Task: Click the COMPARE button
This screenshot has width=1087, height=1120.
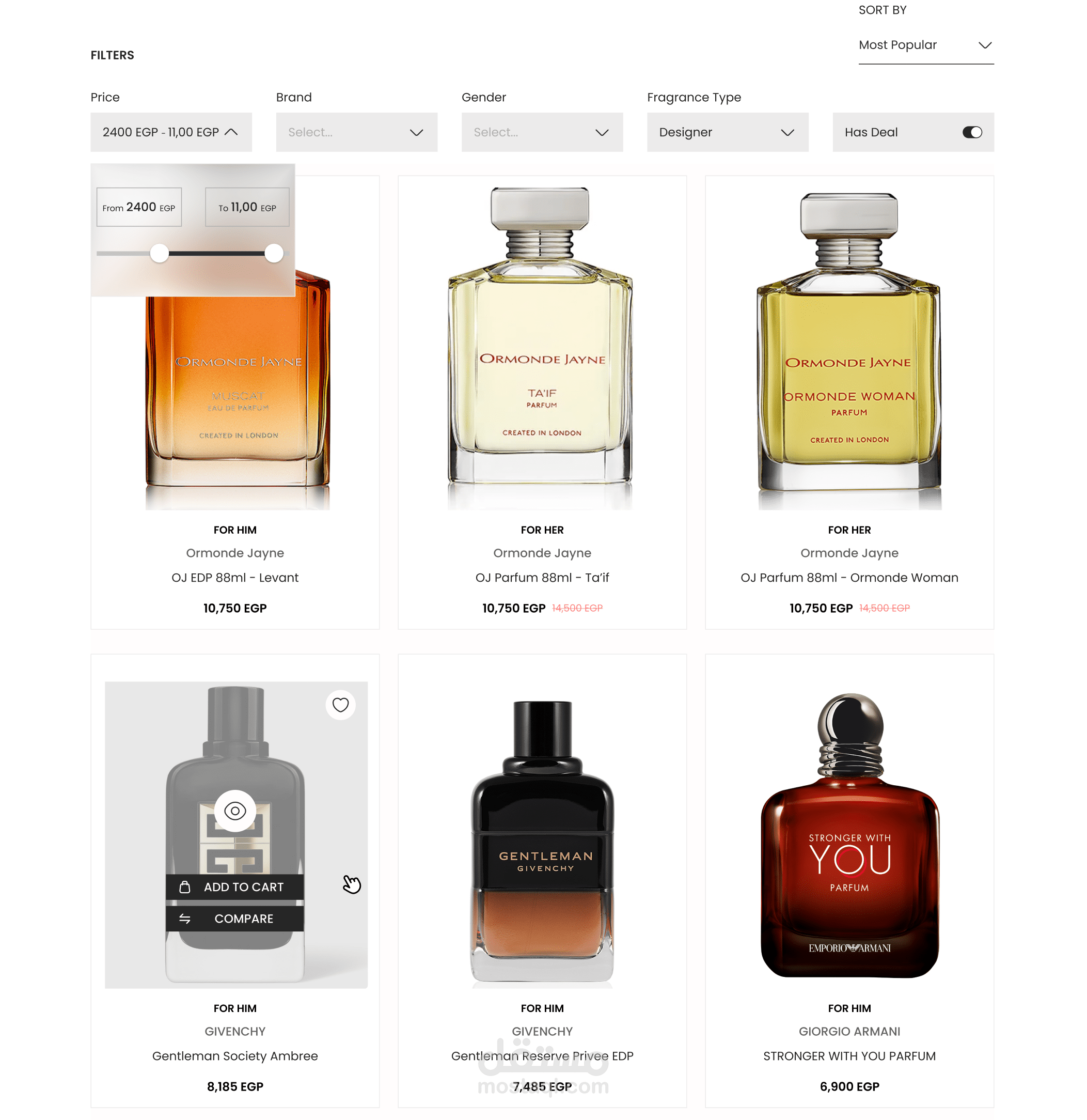Action: 235,919
